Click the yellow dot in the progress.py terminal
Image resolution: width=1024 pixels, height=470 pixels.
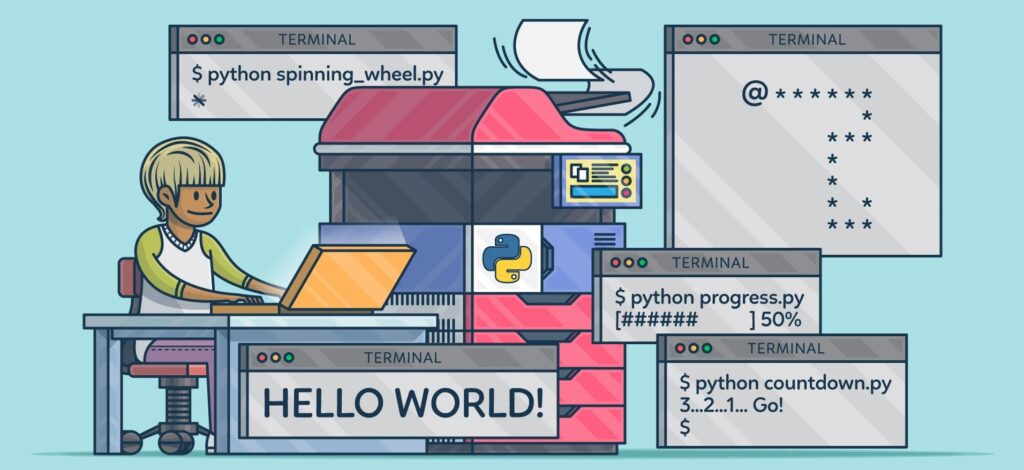pyautogui.click(x=628, y=263)
